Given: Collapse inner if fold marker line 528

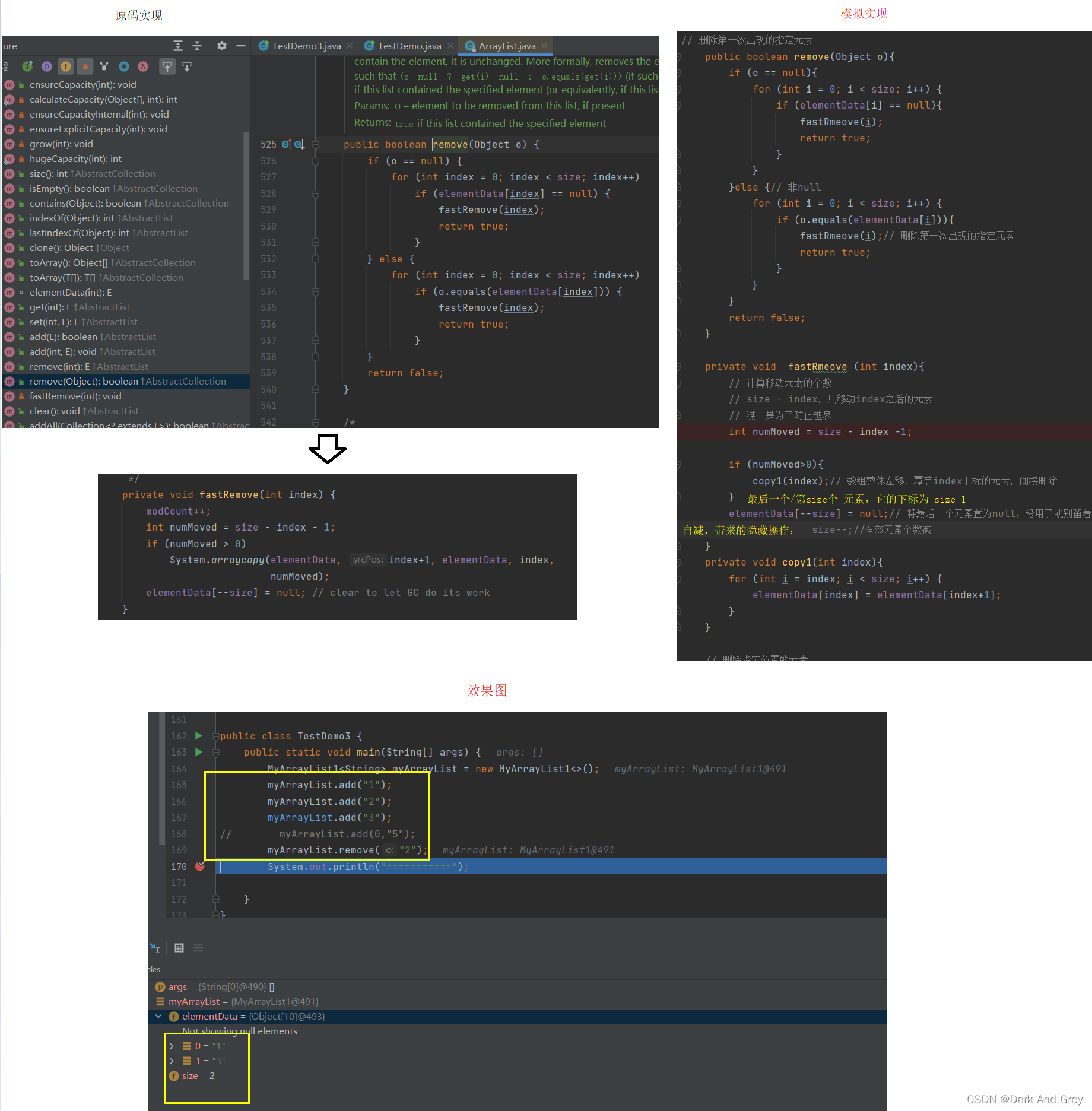Looking at the screenshot, I should coord(316,193).
